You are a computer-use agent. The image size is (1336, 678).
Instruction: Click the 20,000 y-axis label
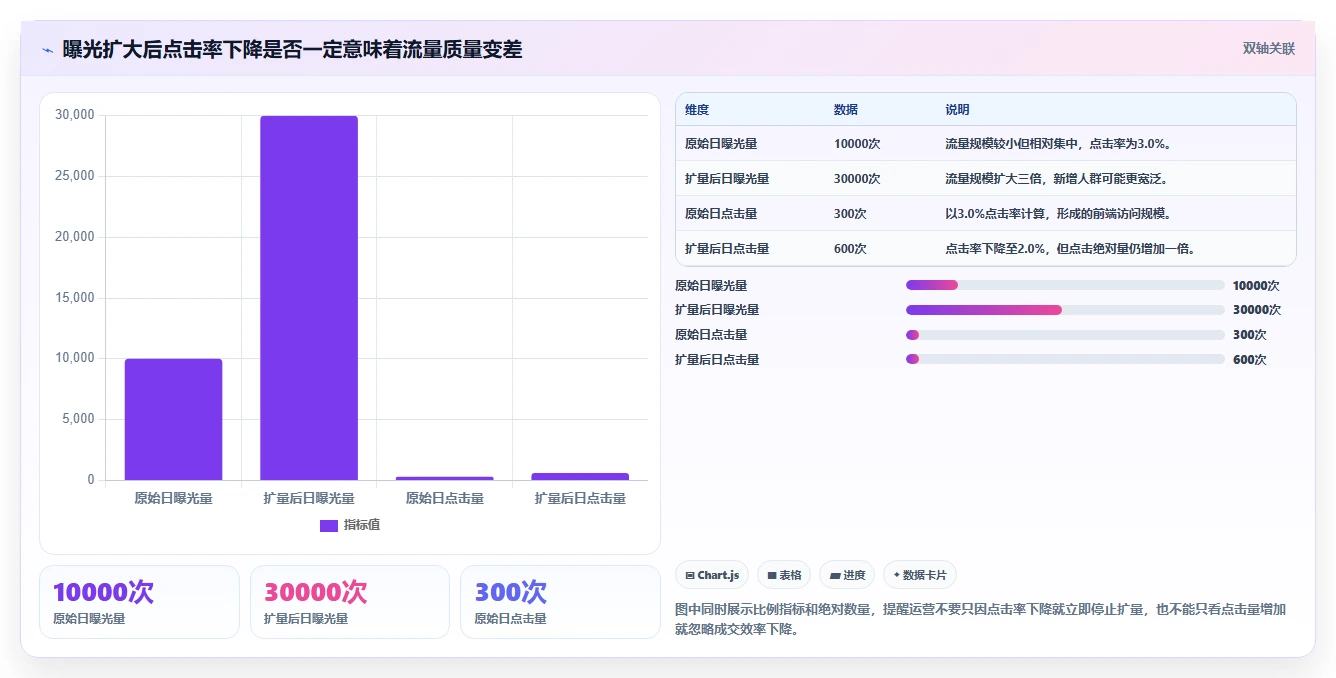point(75,237)
